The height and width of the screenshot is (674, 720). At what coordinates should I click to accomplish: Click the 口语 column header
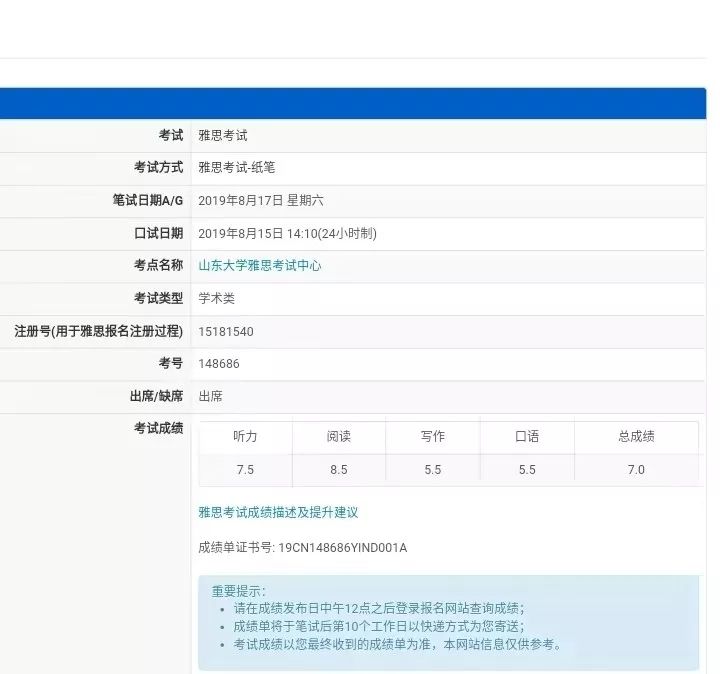pyautogui.click(x=527, y=436)
